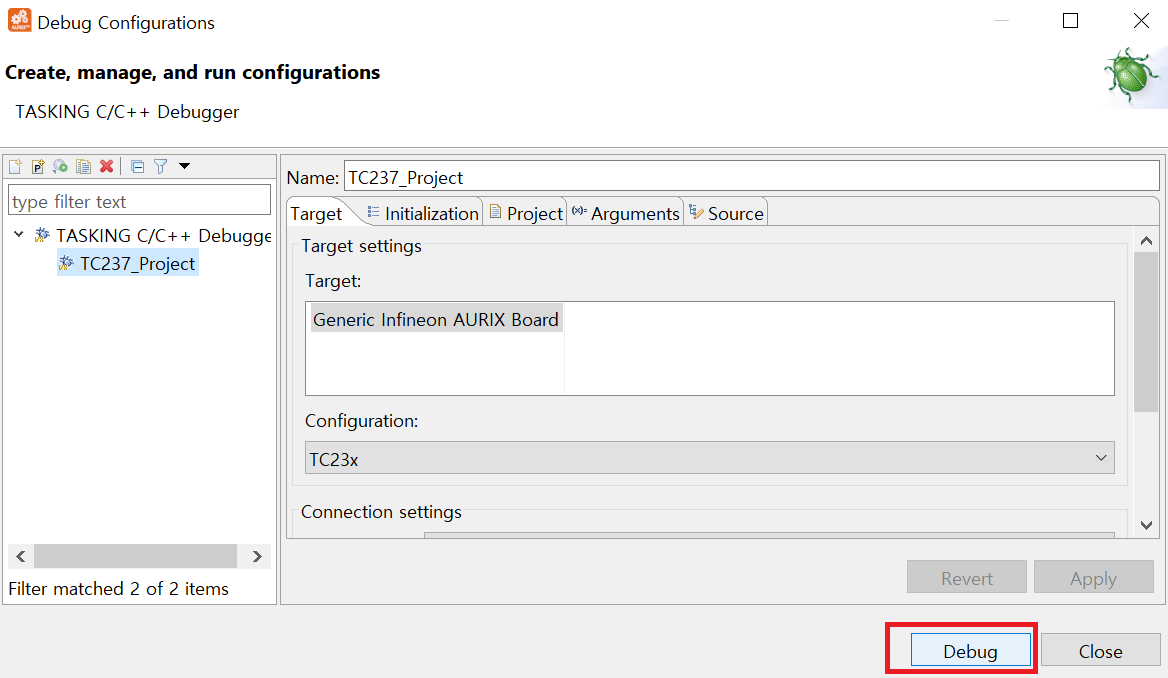The height and width of the screenshot is (678, 1168).
Task: Switch to the Target tab
Action: [x=316, y=214]
